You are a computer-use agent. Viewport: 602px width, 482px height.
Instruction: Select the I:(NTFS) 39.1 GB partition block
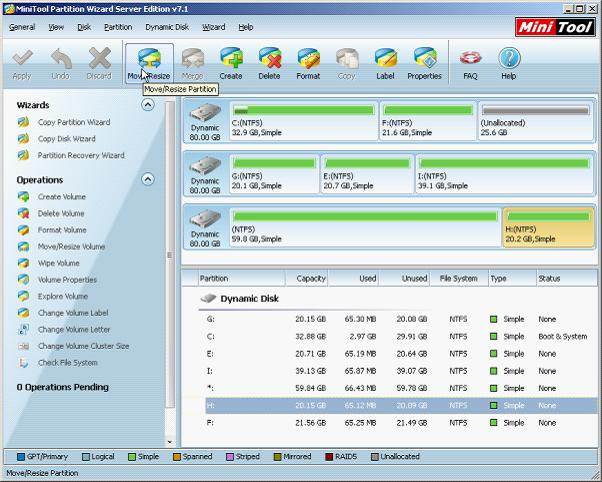[504, 174]
